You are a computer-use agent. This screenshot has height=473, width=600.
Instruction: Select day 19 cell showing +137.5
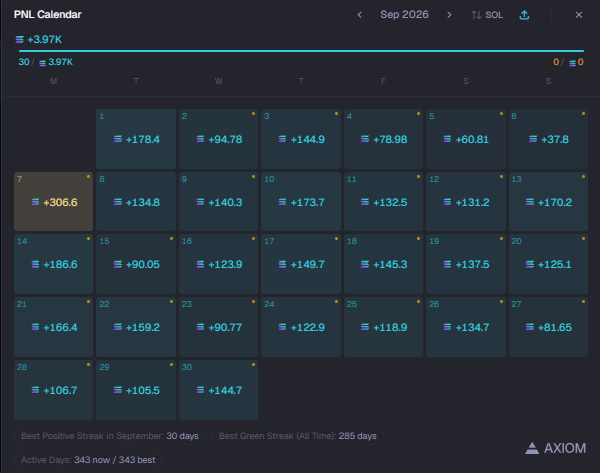tap(466, 264)
